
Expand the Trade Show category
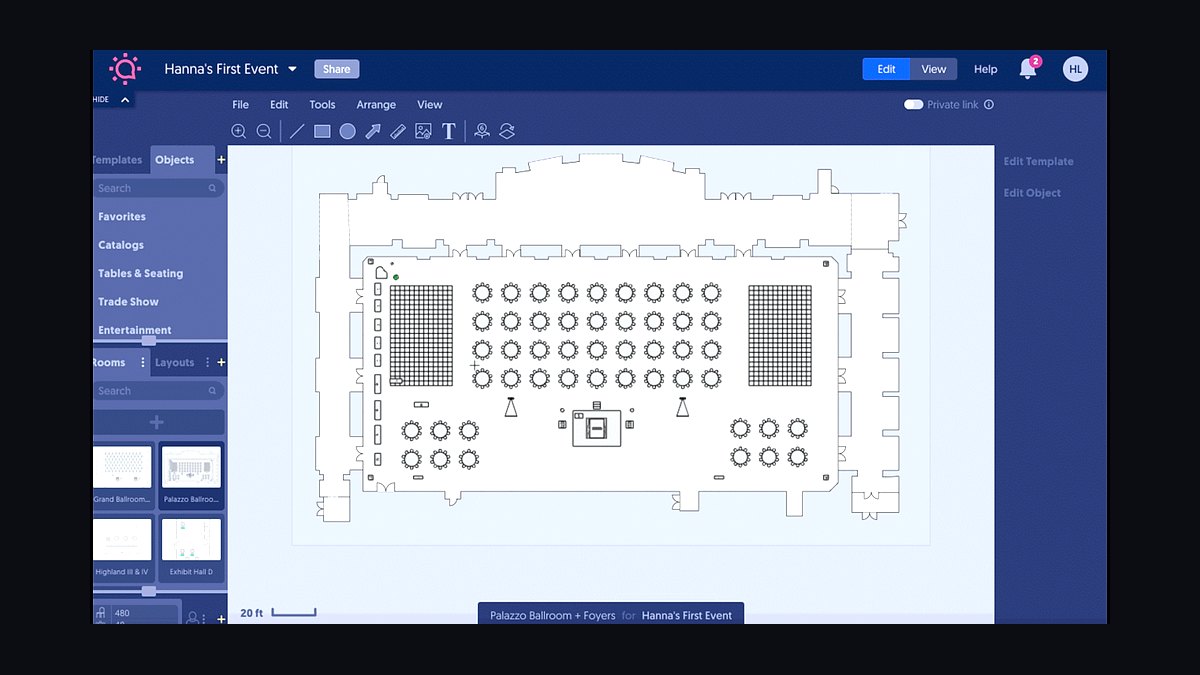(128, 301)
